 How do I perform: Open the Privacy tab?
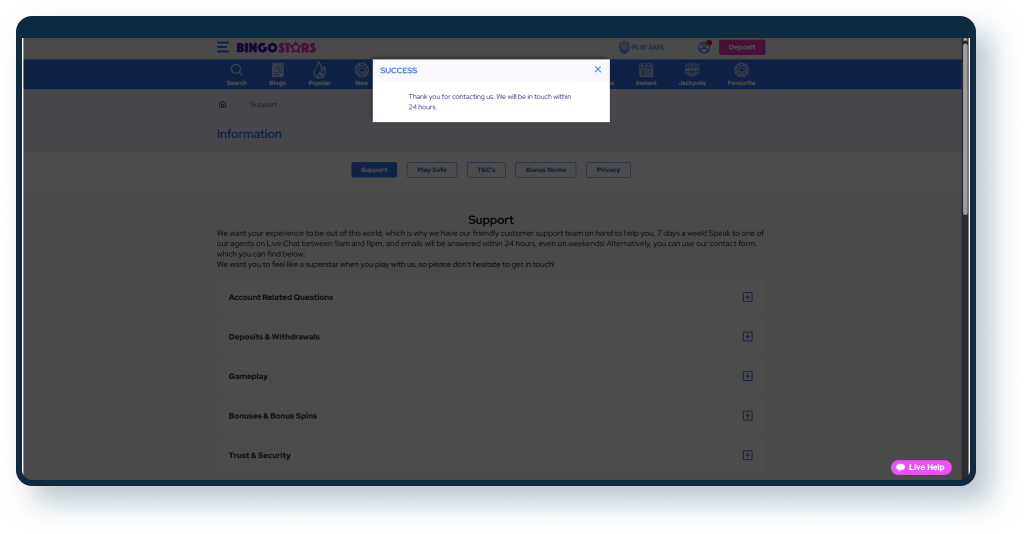click(608, 170)
